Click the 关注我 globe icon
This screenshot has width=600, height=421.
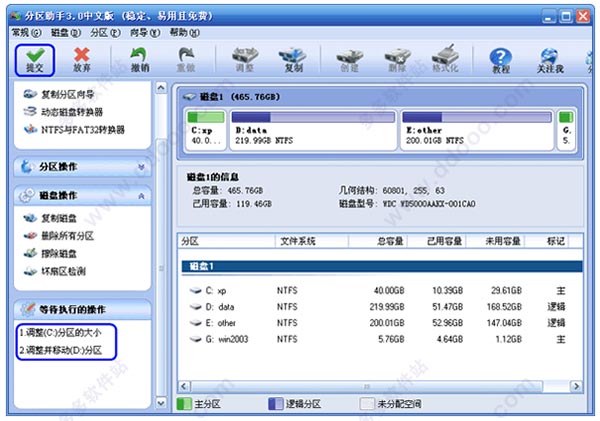pos(550,60)
